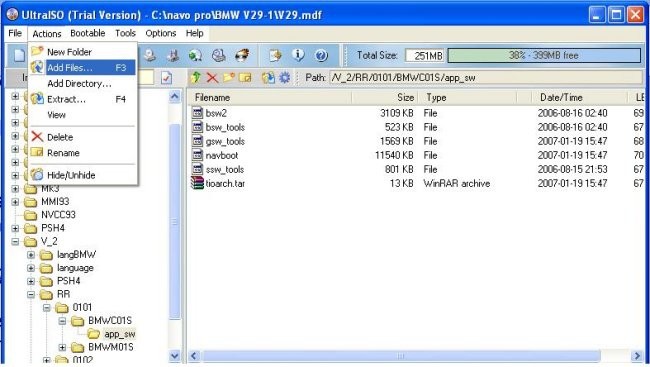Open the File menu
650x367 pixels.
pyautogui.click(x=15, y=33)
